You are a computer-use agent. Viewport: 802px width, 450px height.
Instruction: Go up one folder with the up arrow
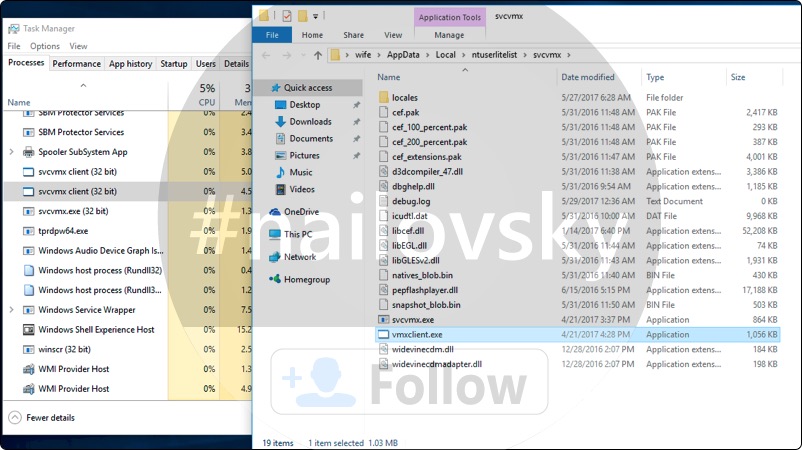[318, 55]
